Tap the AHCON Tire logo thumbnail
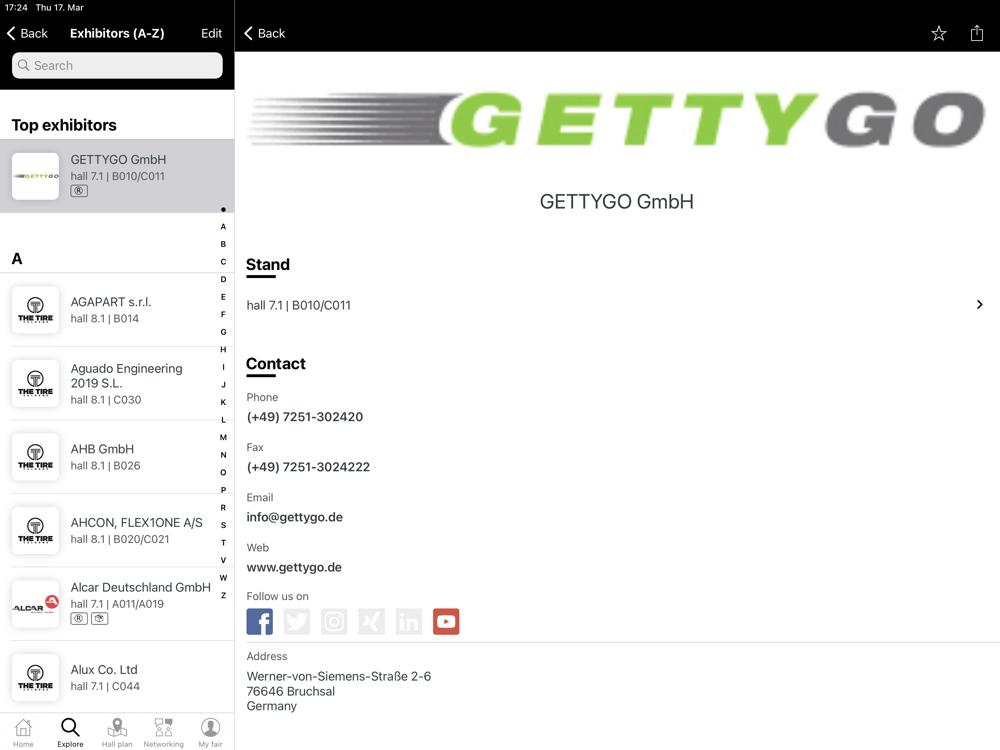The image size is (1000, 750). 36,531
